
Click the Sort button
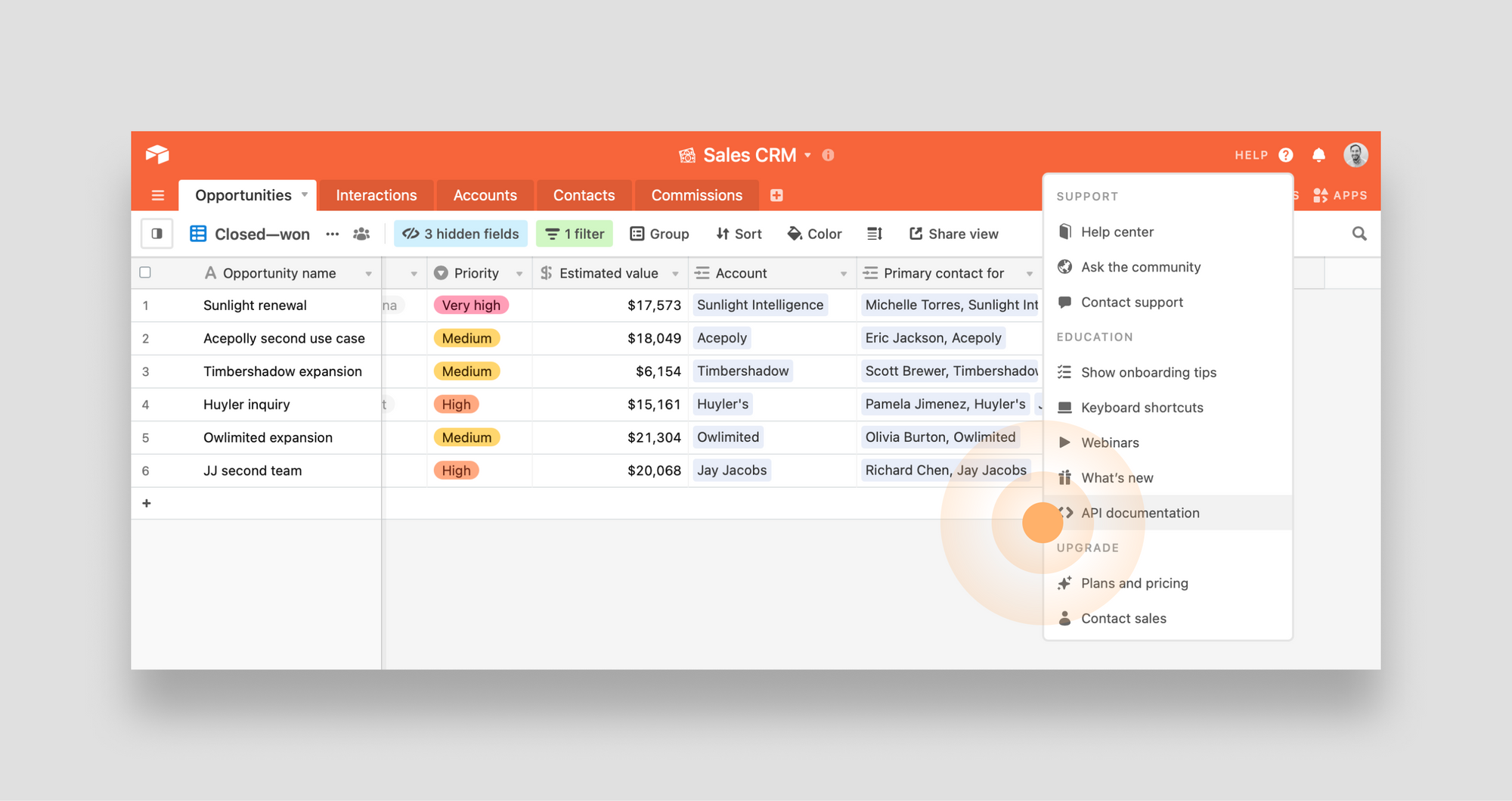[x=739, y=234]
